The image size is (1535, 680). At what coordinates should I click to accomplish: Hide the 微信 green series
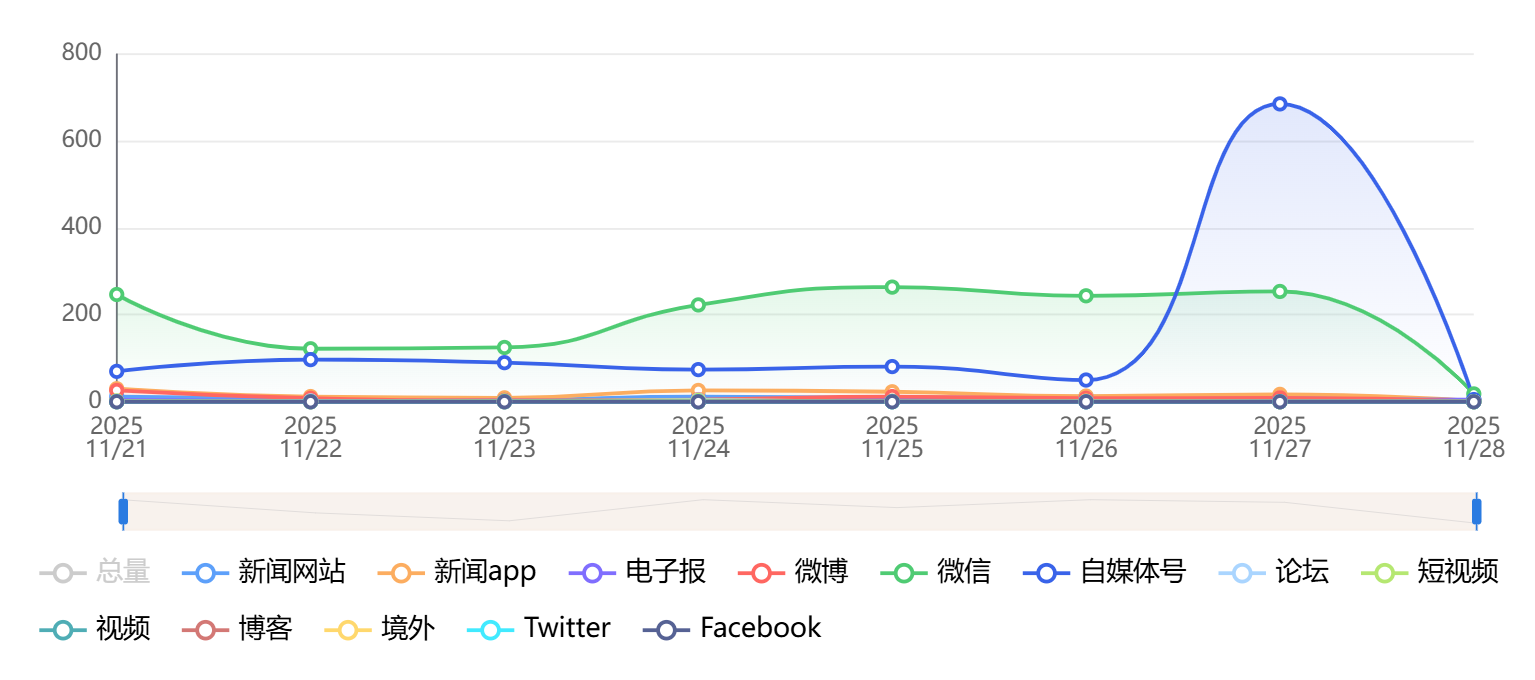[935, 573]
